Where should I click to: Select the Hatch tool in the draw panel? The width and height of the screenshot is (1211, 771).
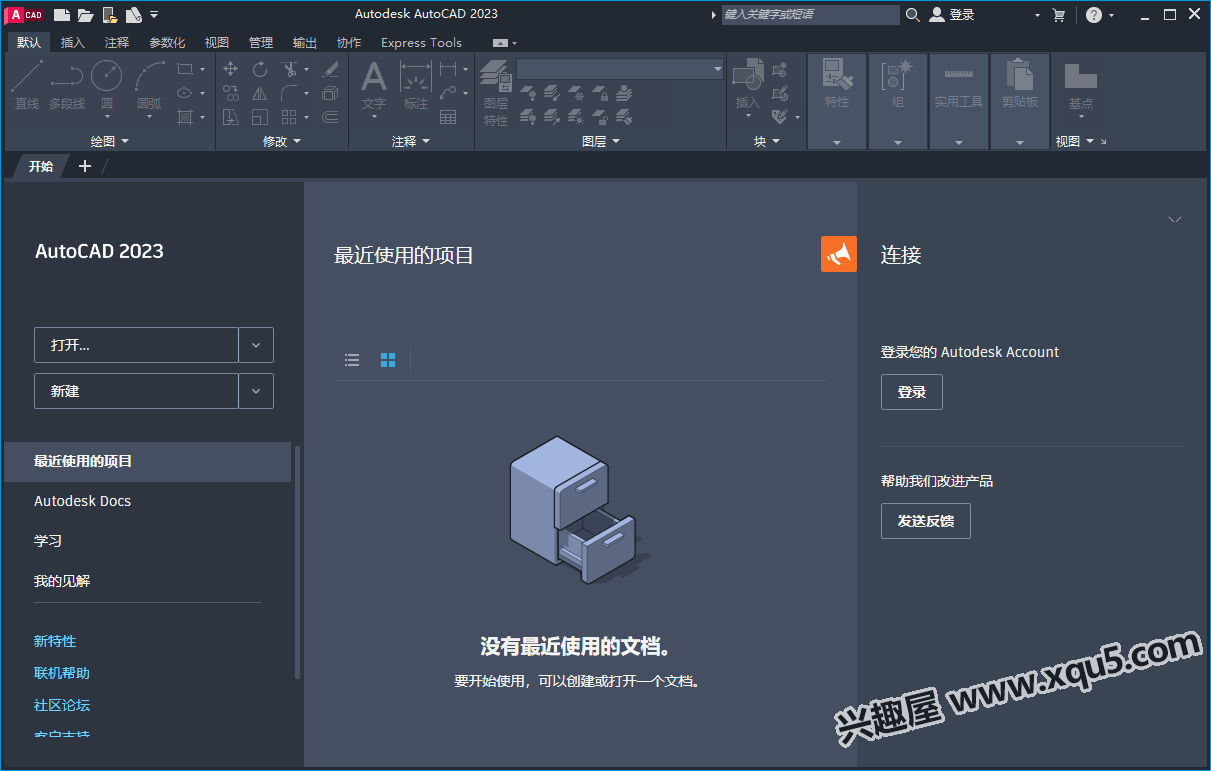click(x=185, y=117)
